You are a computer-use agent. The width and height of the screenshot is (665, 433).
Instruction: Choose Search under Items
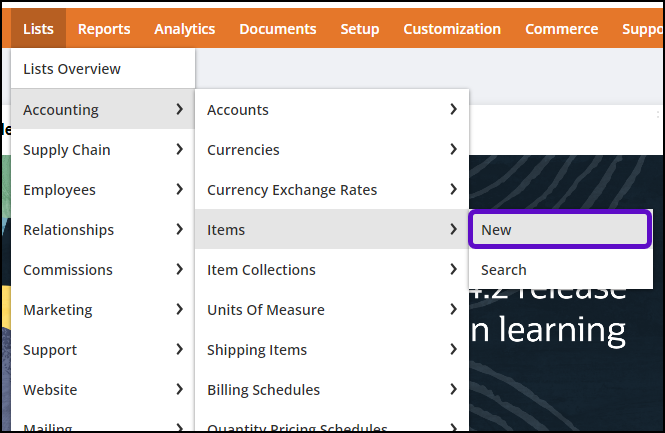click(x=560, y=270)
